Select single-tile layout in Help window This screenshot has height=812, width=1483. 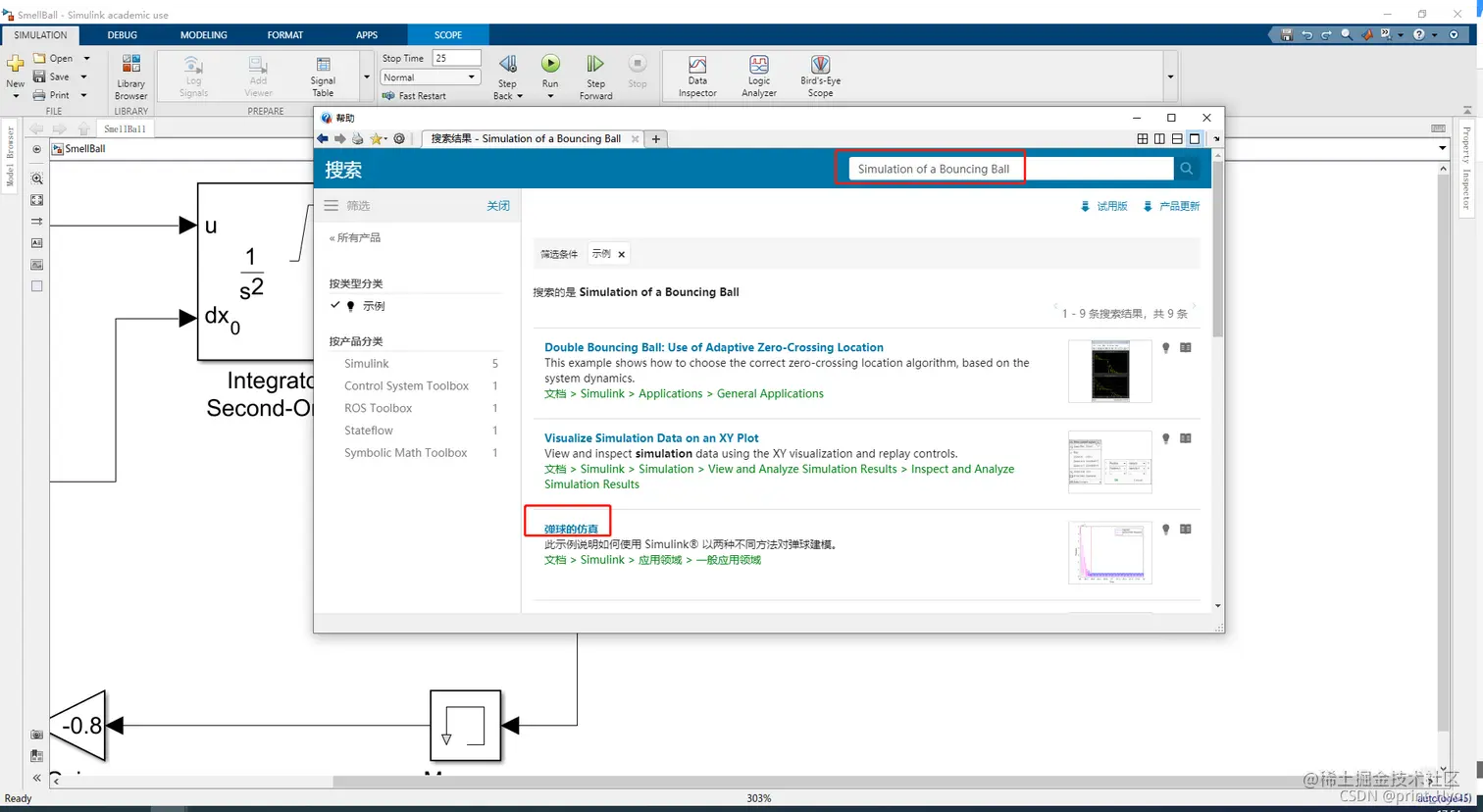pyautogui.click(x=1195, y=138)
